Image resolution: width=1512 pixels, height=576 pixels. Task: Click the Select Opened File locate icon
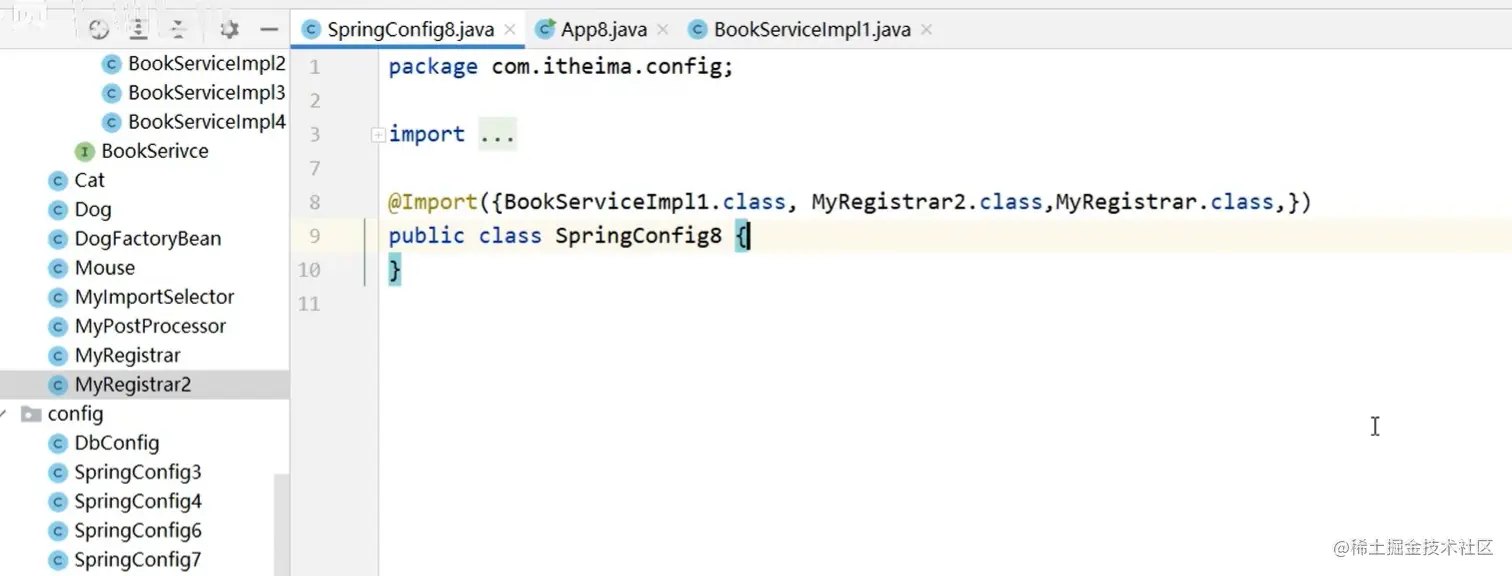98,29
